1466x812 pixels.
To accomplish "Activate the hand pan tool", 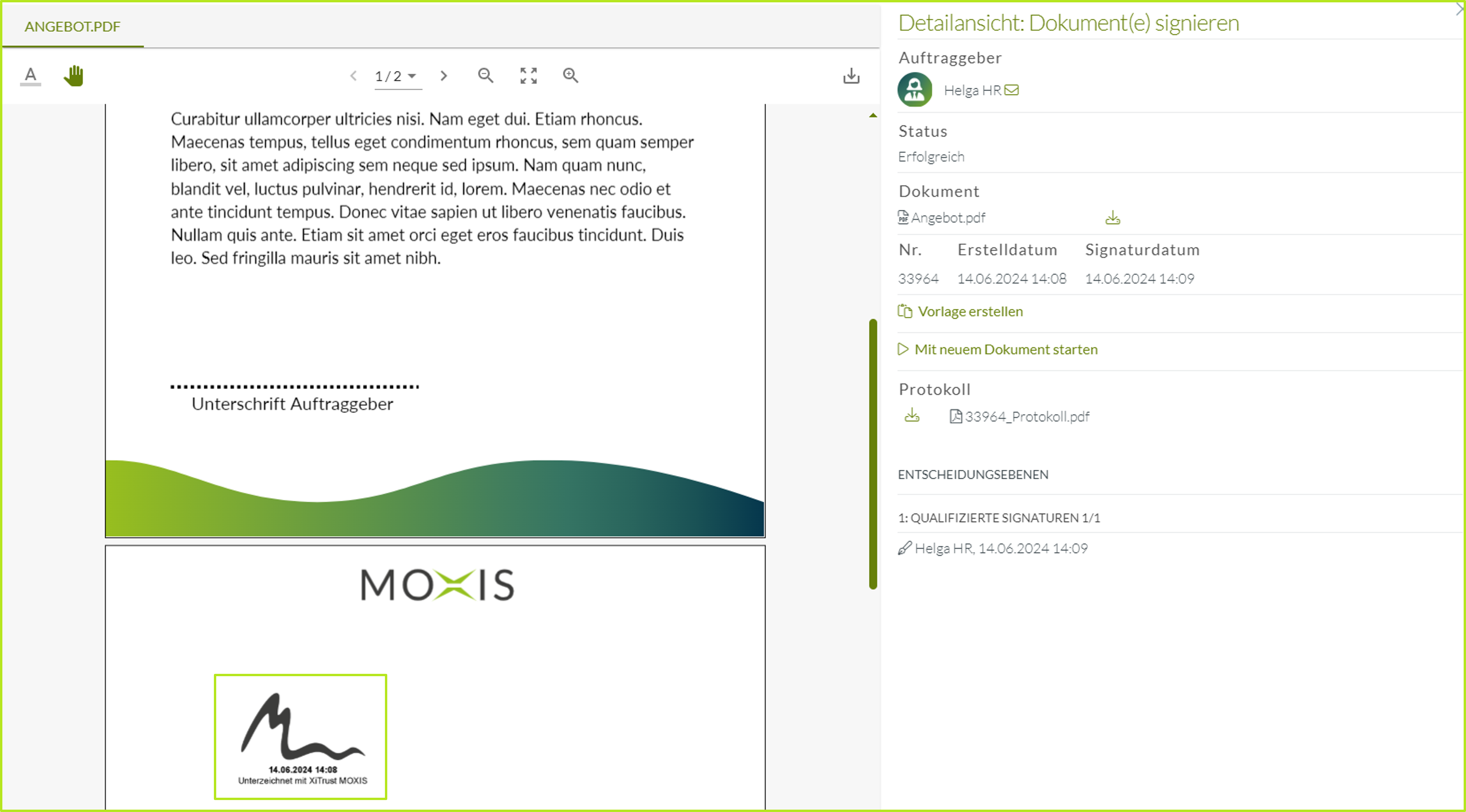I will (73, 75).
